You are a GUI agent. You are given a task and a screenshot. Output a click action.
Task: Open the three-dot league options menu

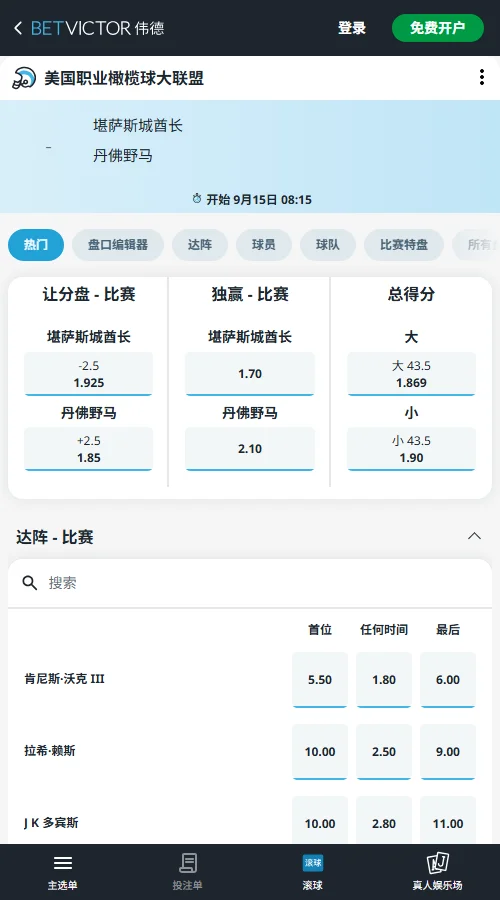[482, 77]
